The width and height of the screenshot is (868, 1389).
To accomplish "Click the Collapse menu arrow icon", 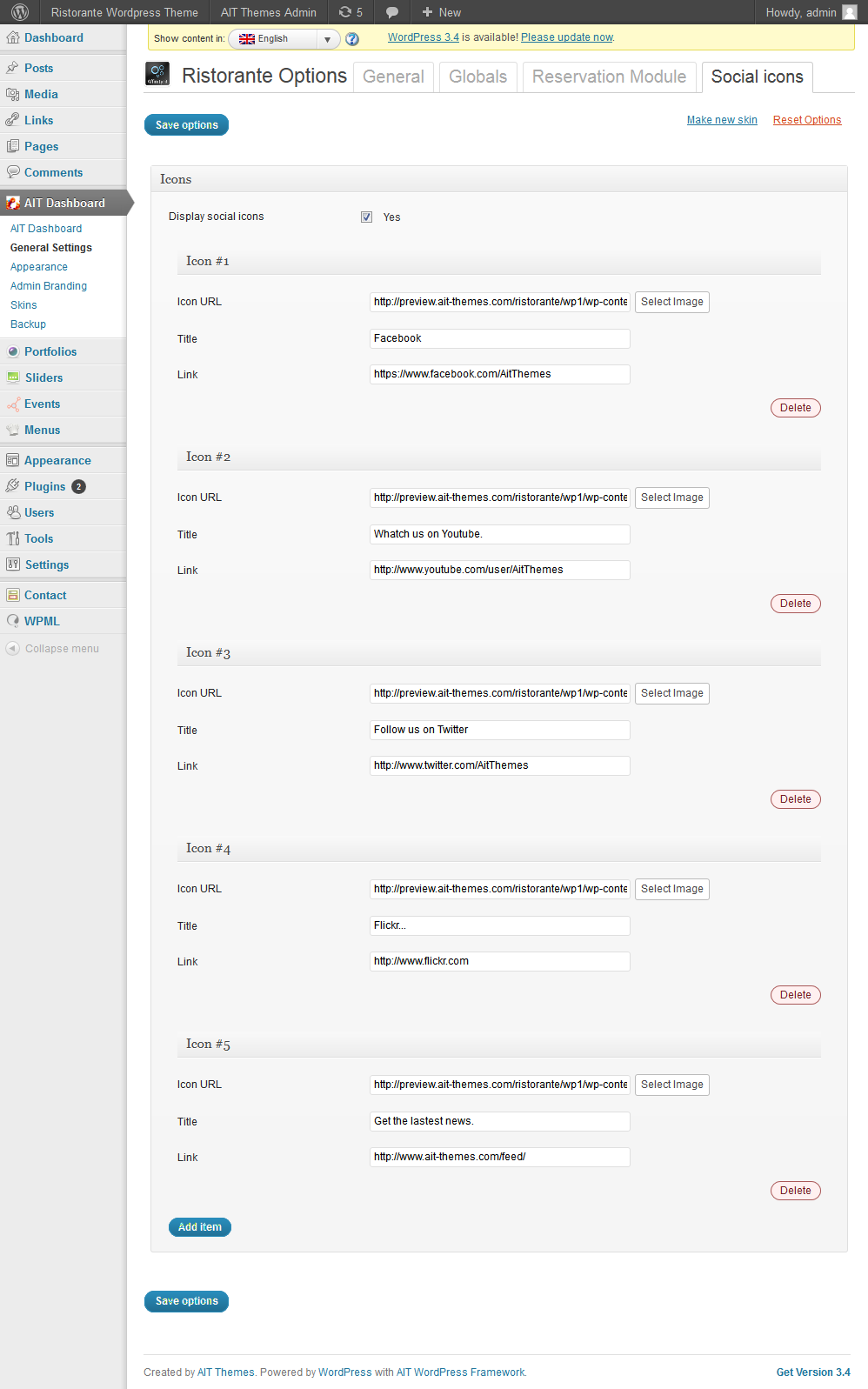I will coord(12,649).
